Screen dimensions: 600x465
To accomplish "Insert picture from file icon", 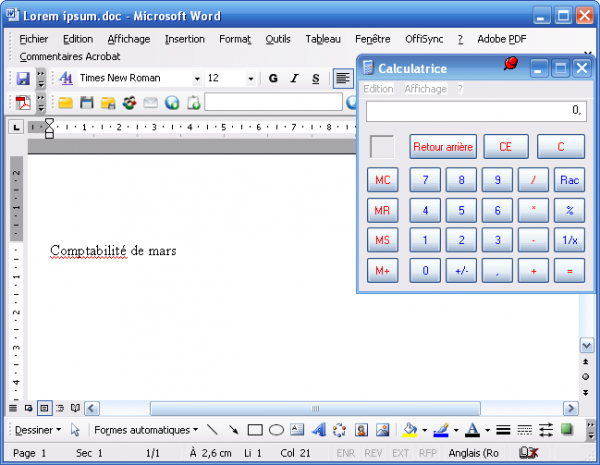I will [382, 430].
